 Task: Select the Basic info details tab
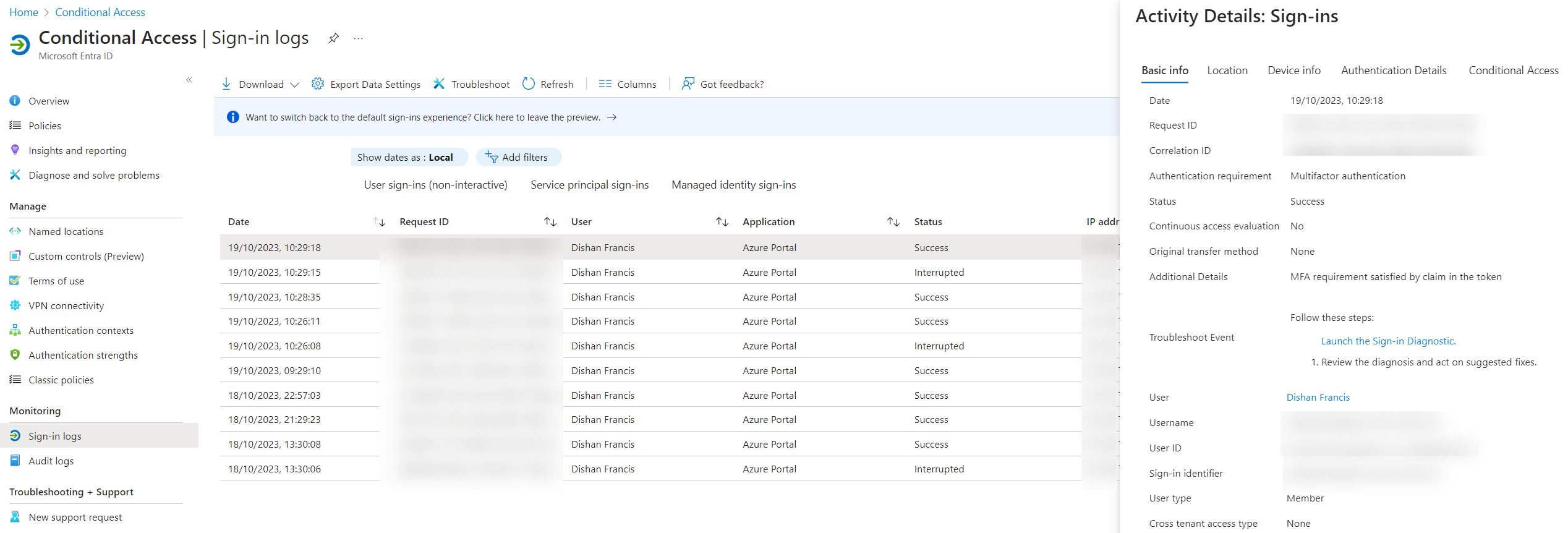pos(1165,70)
